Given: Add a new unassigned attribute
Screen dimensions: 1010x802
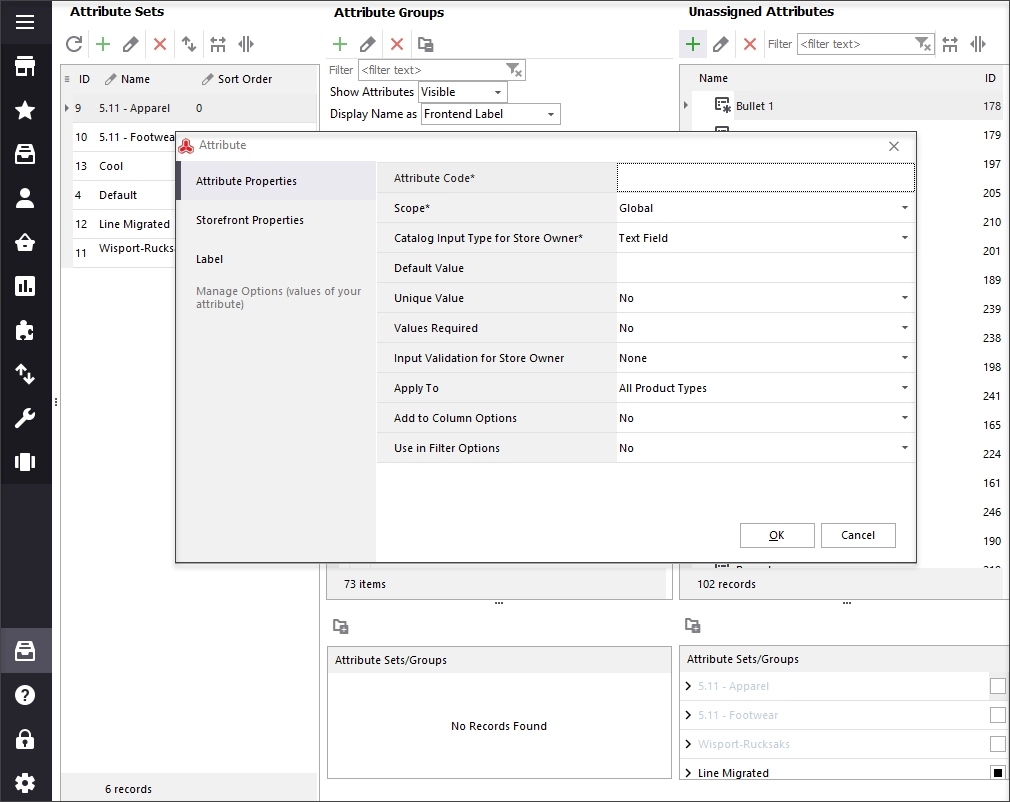Looking at the screenshot, I should point(692,44).
